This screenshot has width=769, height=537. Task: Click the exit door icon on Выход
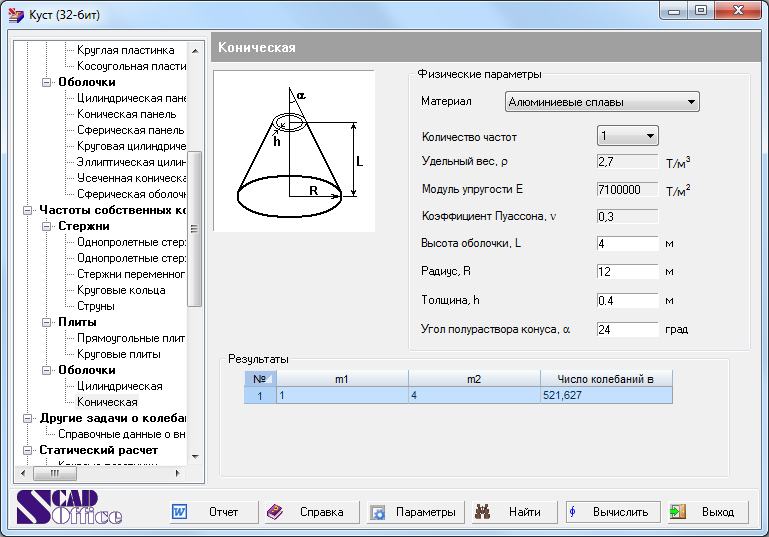[678, 512]
